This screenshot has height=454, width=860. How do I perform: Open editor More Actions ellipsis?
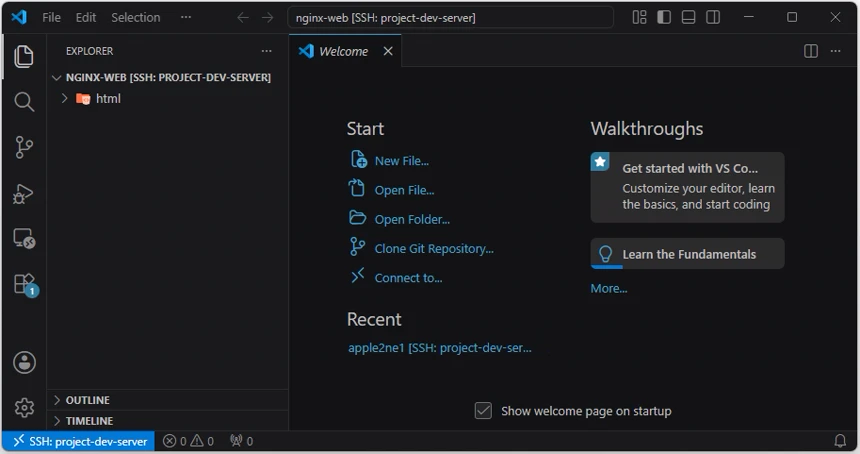(835, 51)
